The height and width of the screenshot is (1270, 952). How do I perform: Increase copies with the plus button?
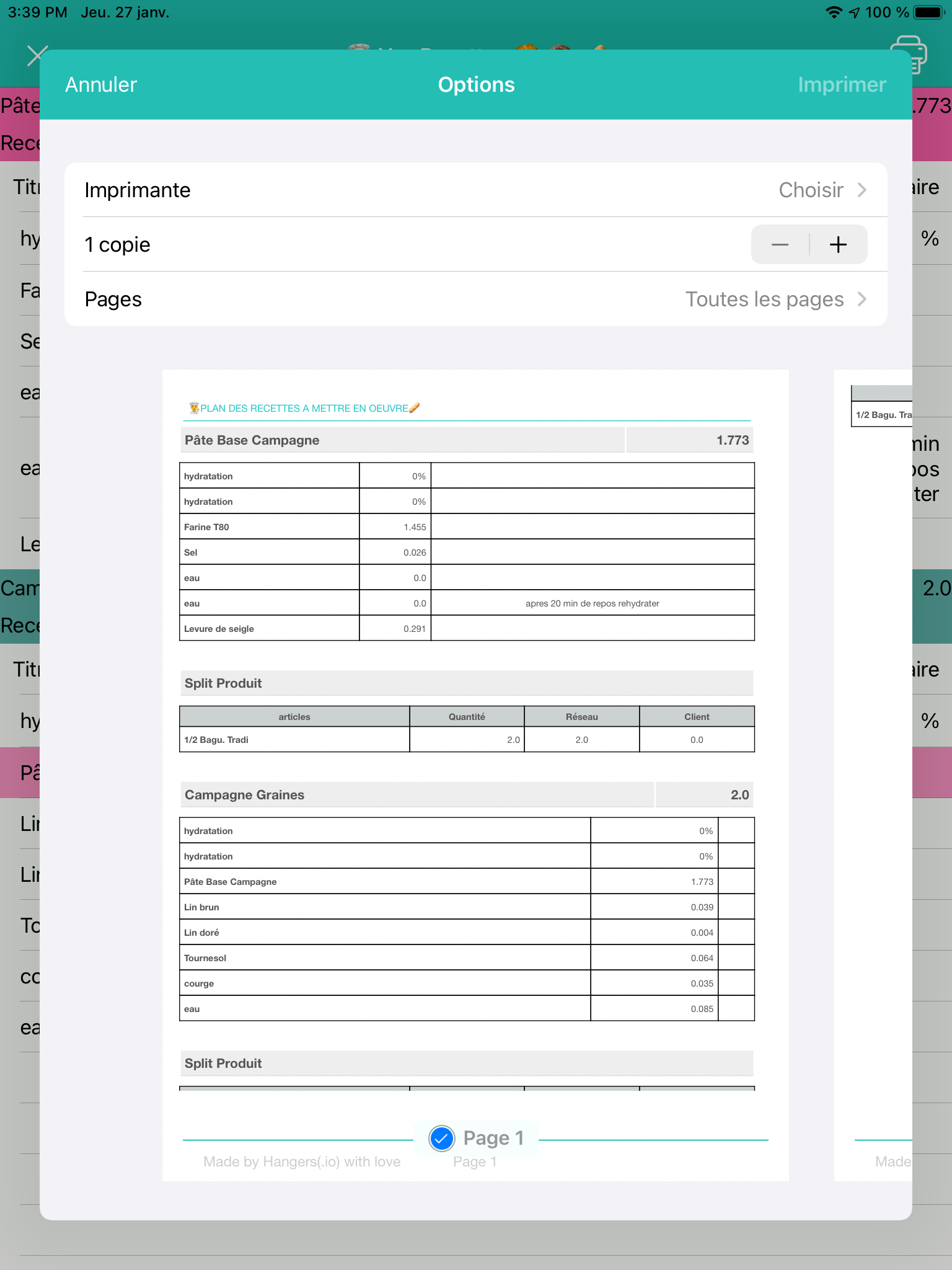(x=838, y=244)
